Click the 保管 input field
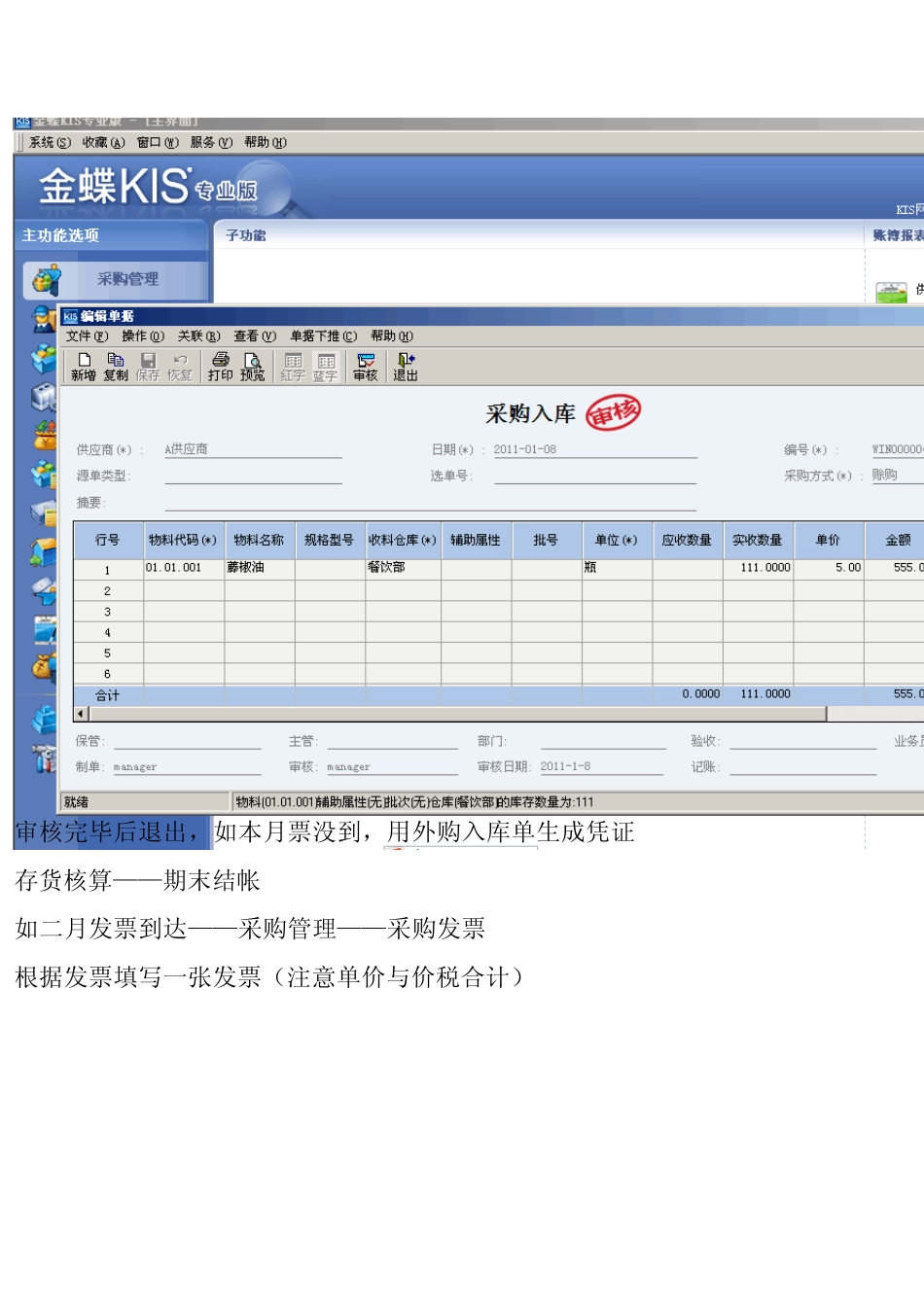 (188, 741)
